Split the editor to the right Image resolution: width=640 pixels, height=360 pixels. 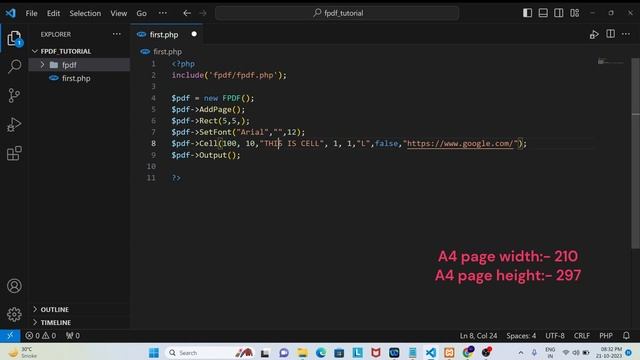(611, 34)
